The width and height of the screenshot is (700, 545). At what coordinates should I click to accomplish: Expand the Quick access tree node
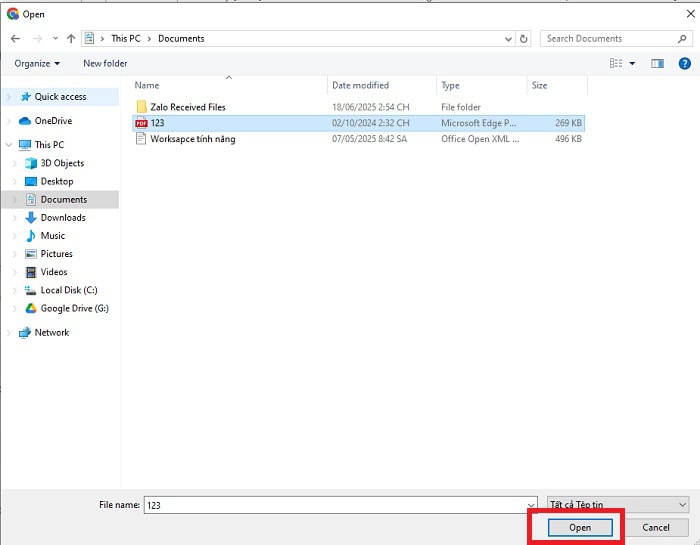10,97
